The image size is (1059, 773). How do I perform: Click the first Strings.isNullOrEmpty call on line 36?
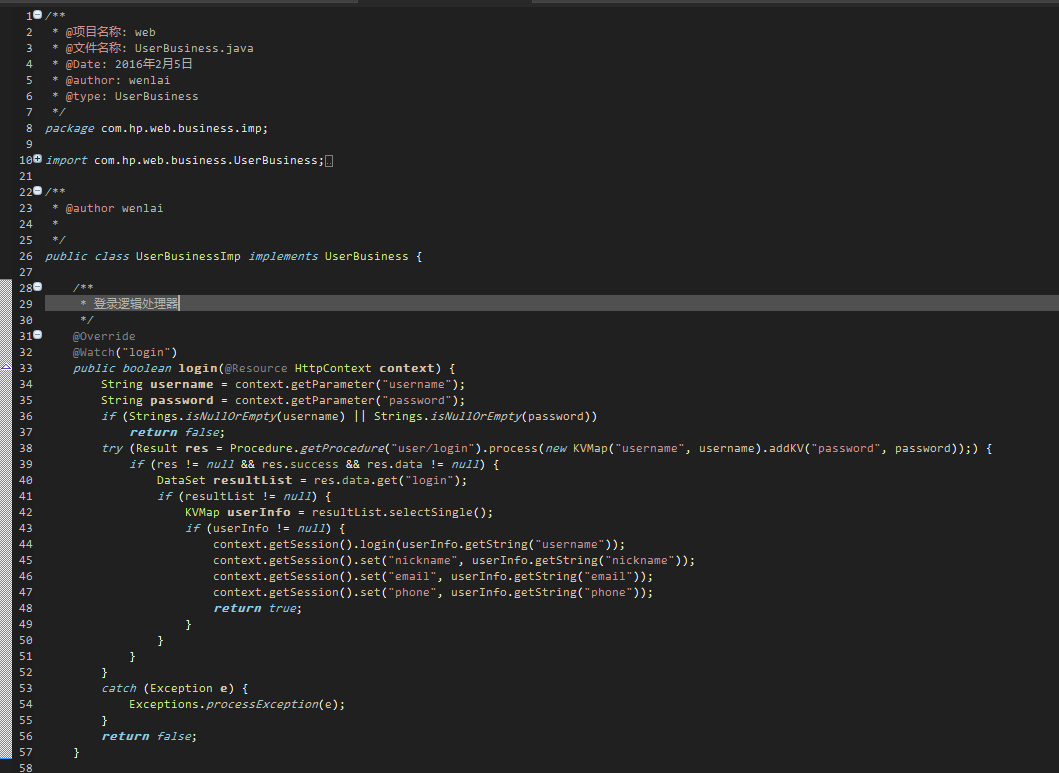[236, 416]
